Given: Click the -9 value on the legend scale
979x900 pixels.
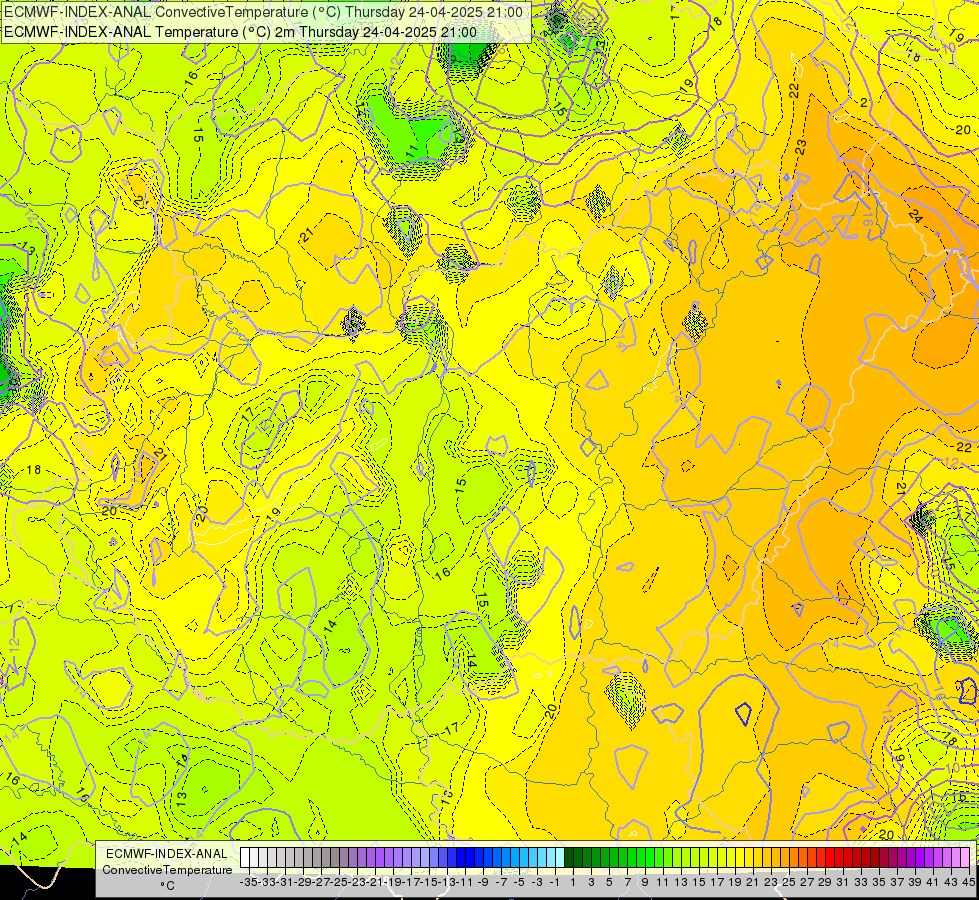Looking at the screenshot, I should [483, 882].
